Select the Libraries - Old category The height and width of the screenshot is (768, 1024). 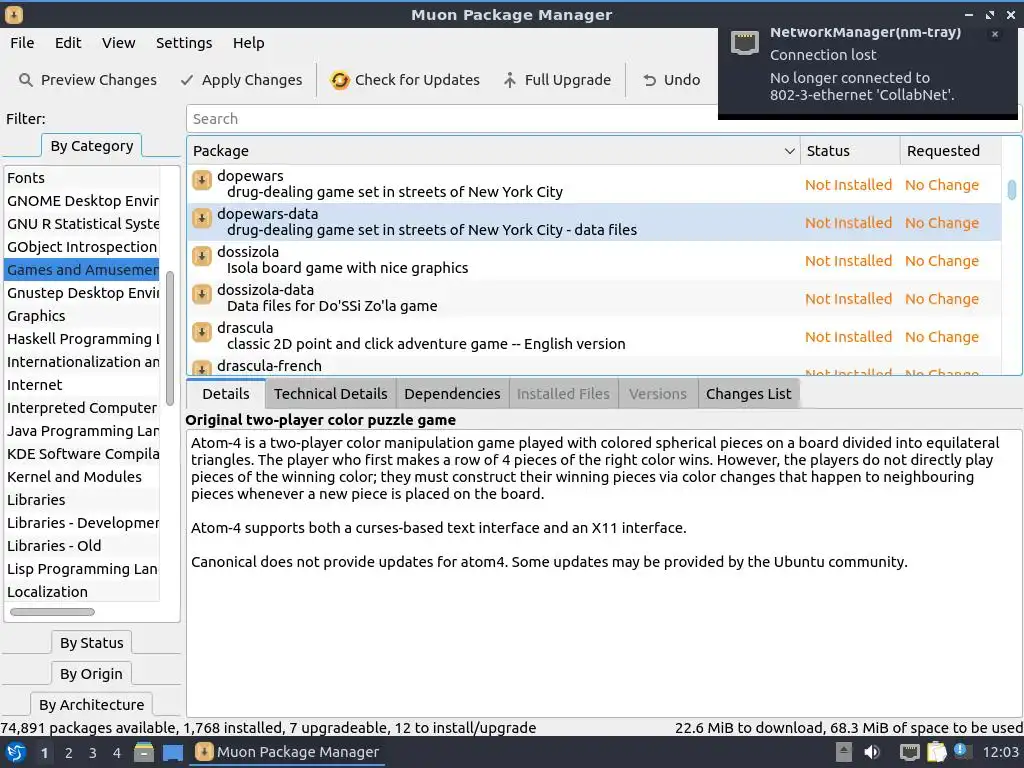coord(82,545)
